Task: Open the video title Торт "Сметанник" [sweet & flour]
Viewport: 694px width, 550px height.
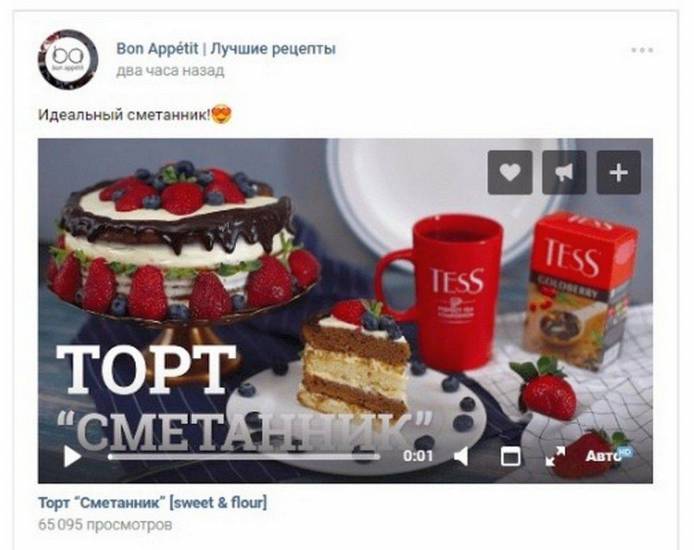Action: [x=153, y=503]
